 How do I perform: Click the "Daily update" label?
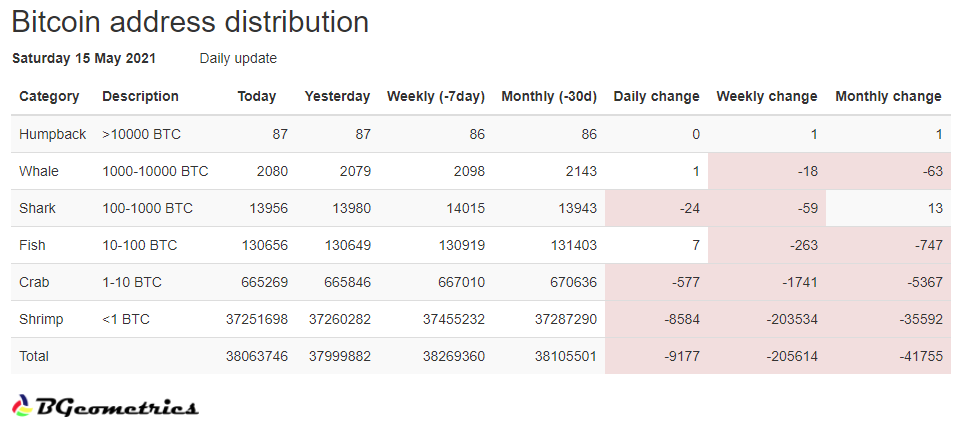[x=238, y=58]
